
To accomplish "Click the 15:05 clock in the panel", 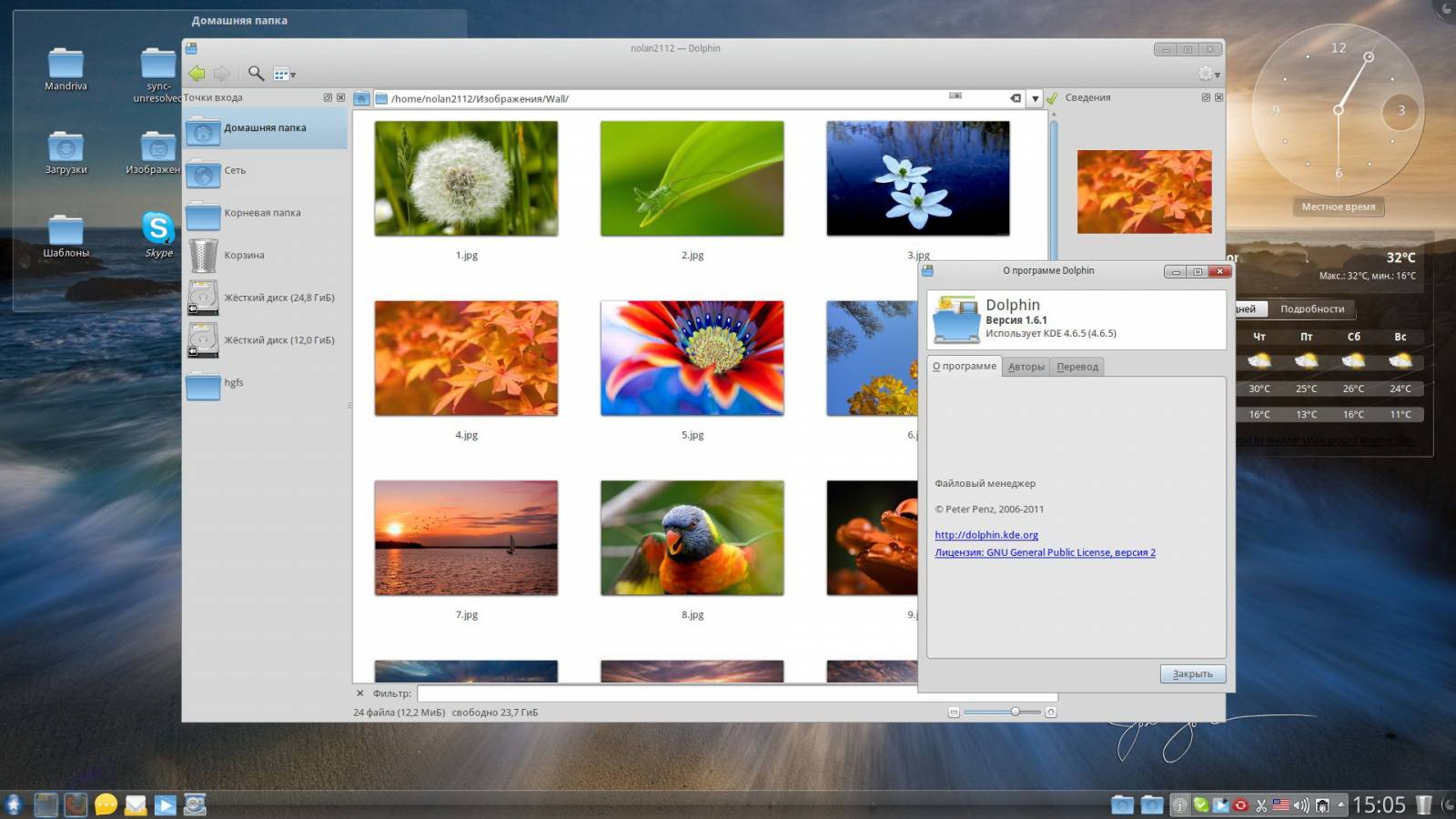I will tap(1379, 804).
